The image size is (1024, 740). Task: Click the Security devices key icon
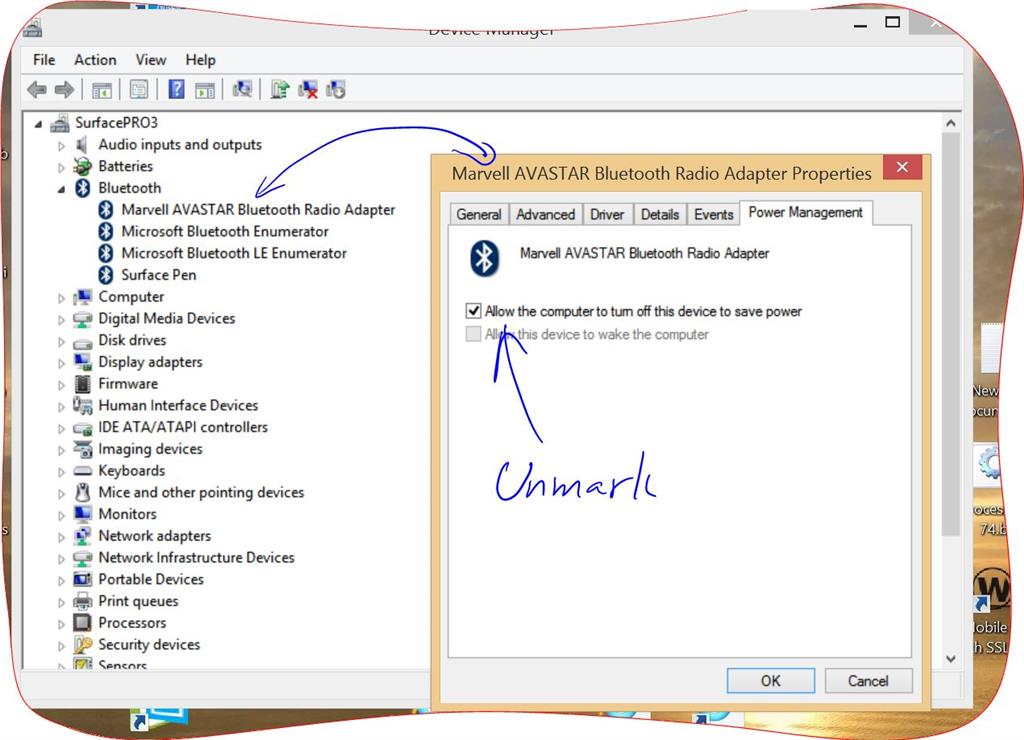(x=82, y=645)
